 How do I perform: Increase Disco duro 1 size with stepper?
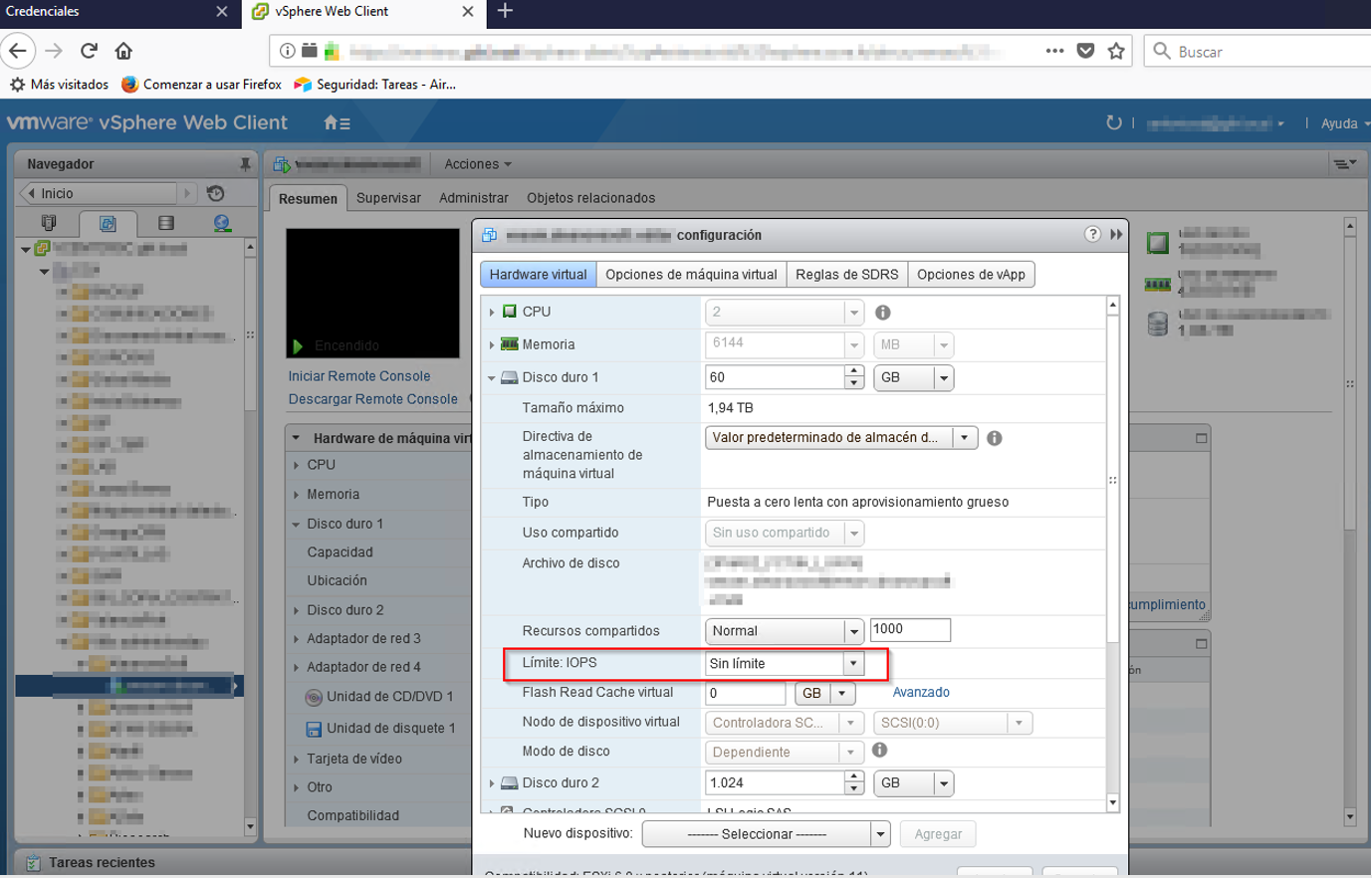point(853,371)
